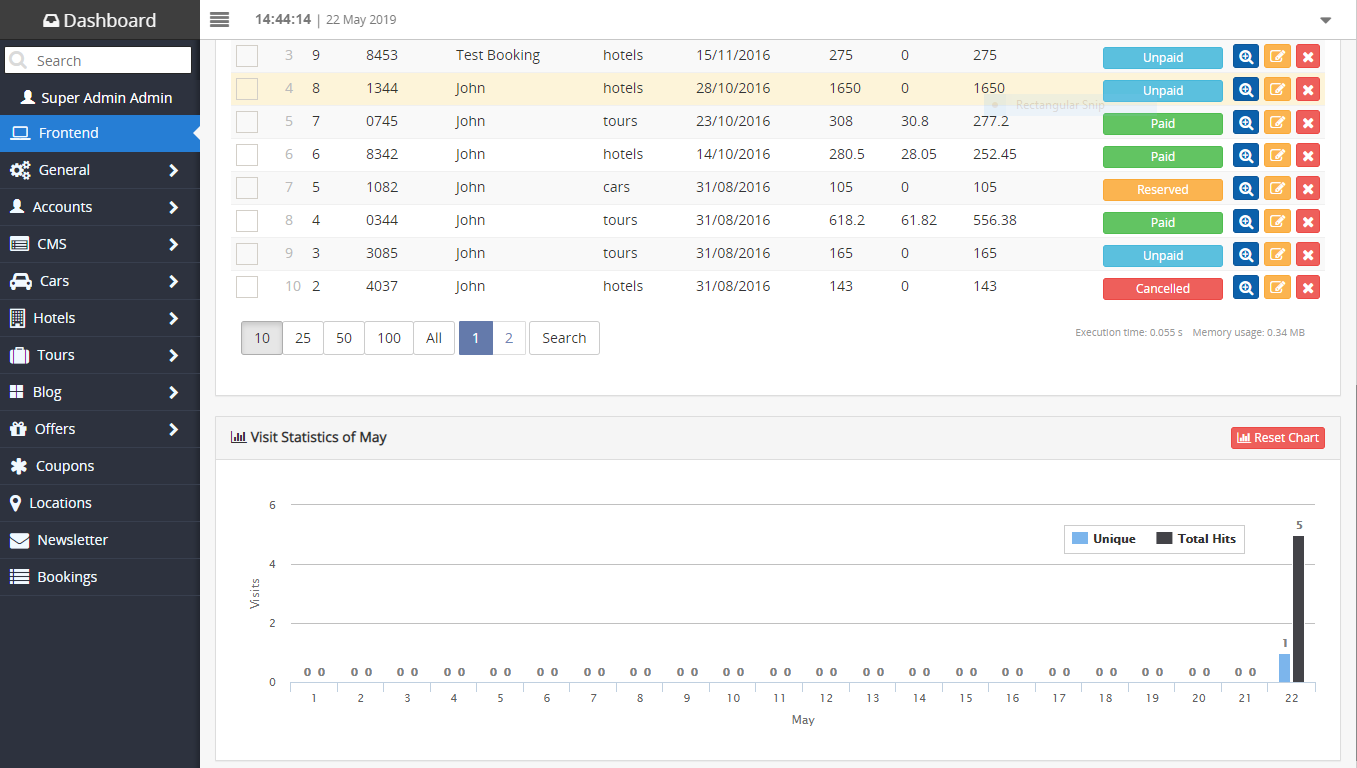Check the row for booking 1082
This screenshot has height=768, width=1357.
pyautogui.click(x=247, y=188)
